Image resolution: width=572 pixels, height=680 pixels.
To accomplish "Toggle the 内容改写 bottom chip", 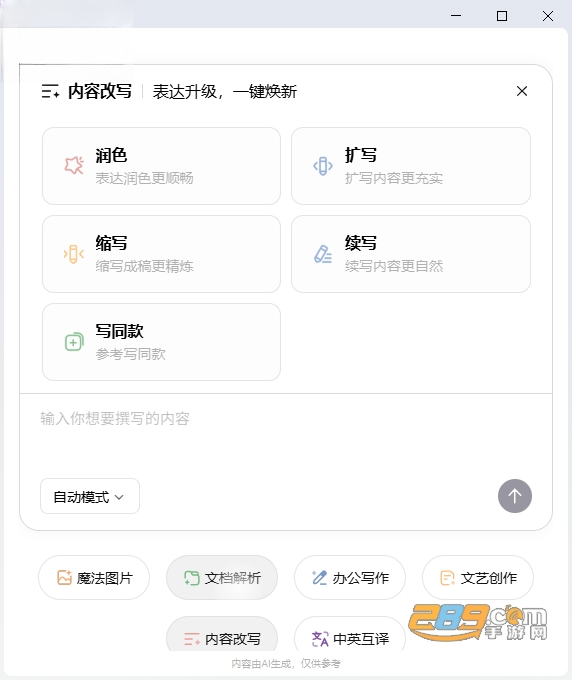I will (222, 637).
